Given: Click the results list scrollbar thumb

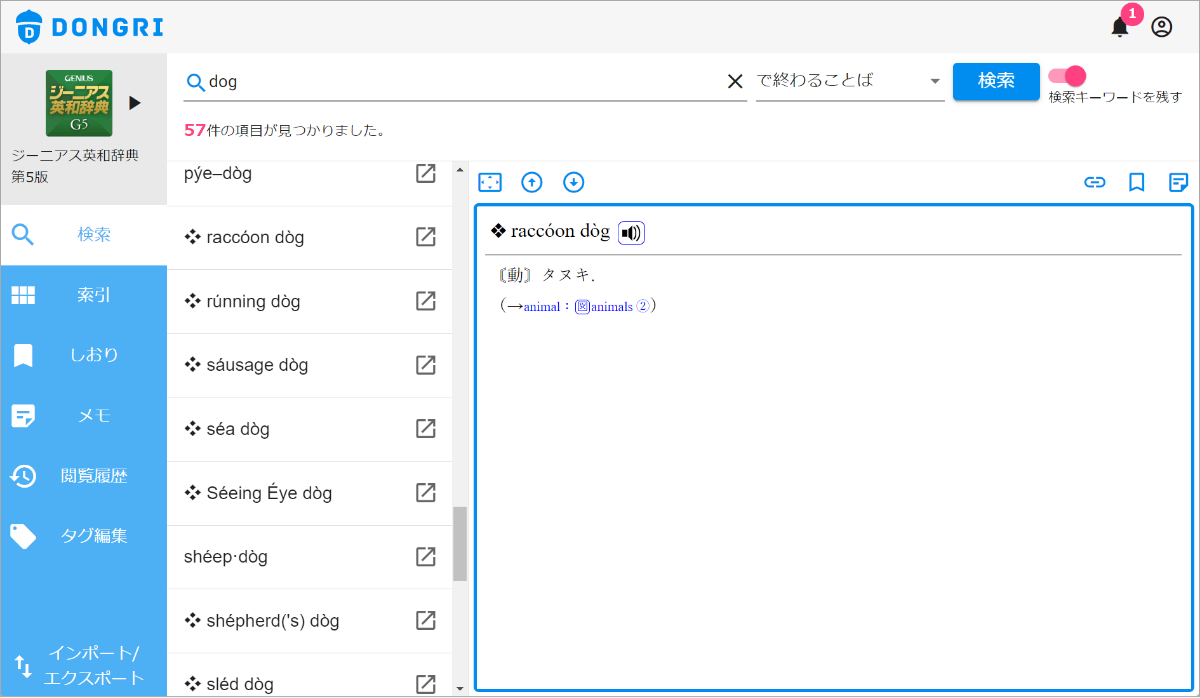Looking at the screenshot, I should pos(460,543).
